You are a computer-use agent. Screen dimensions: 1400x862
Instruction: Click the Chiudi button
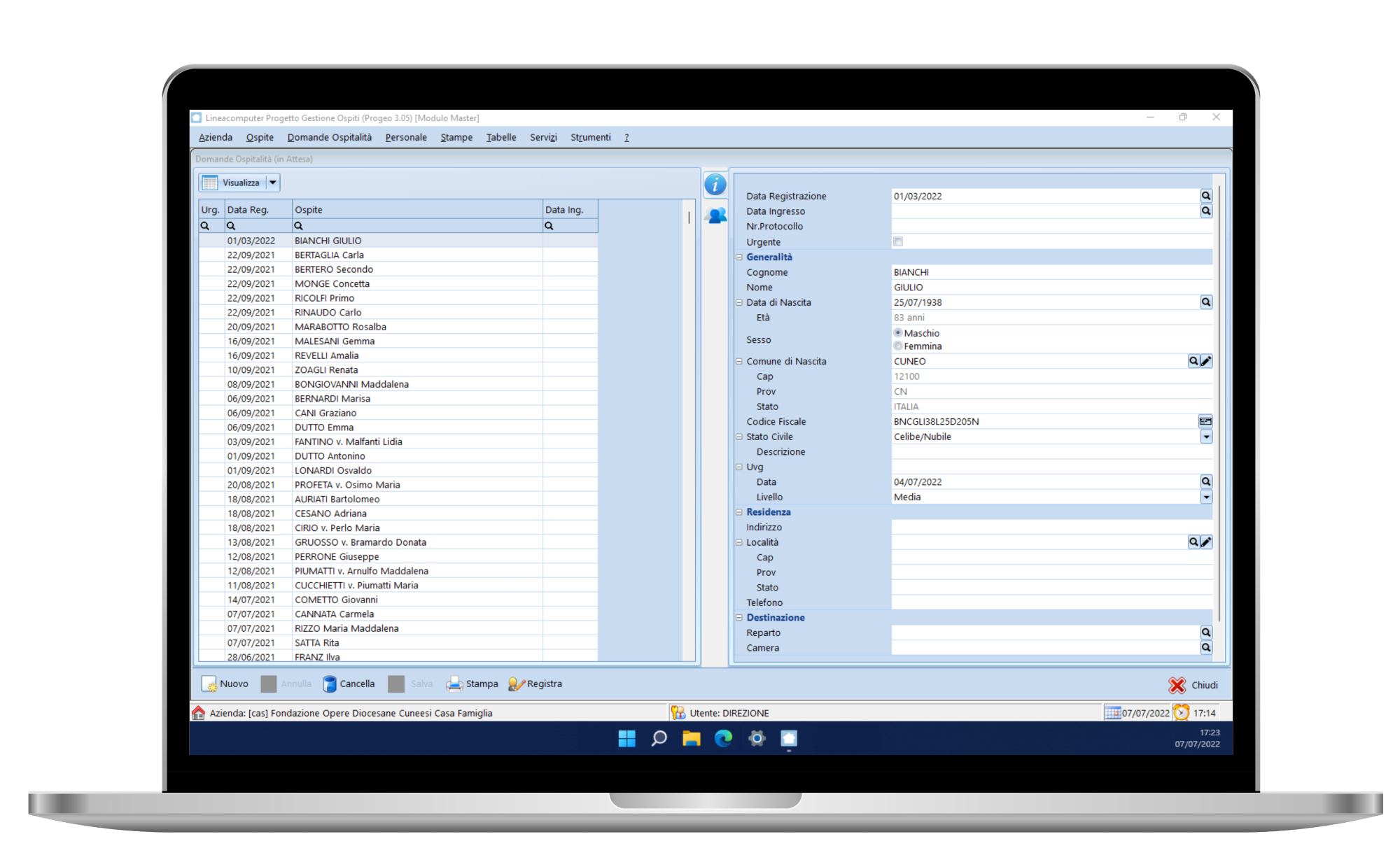pos(1193,685)
